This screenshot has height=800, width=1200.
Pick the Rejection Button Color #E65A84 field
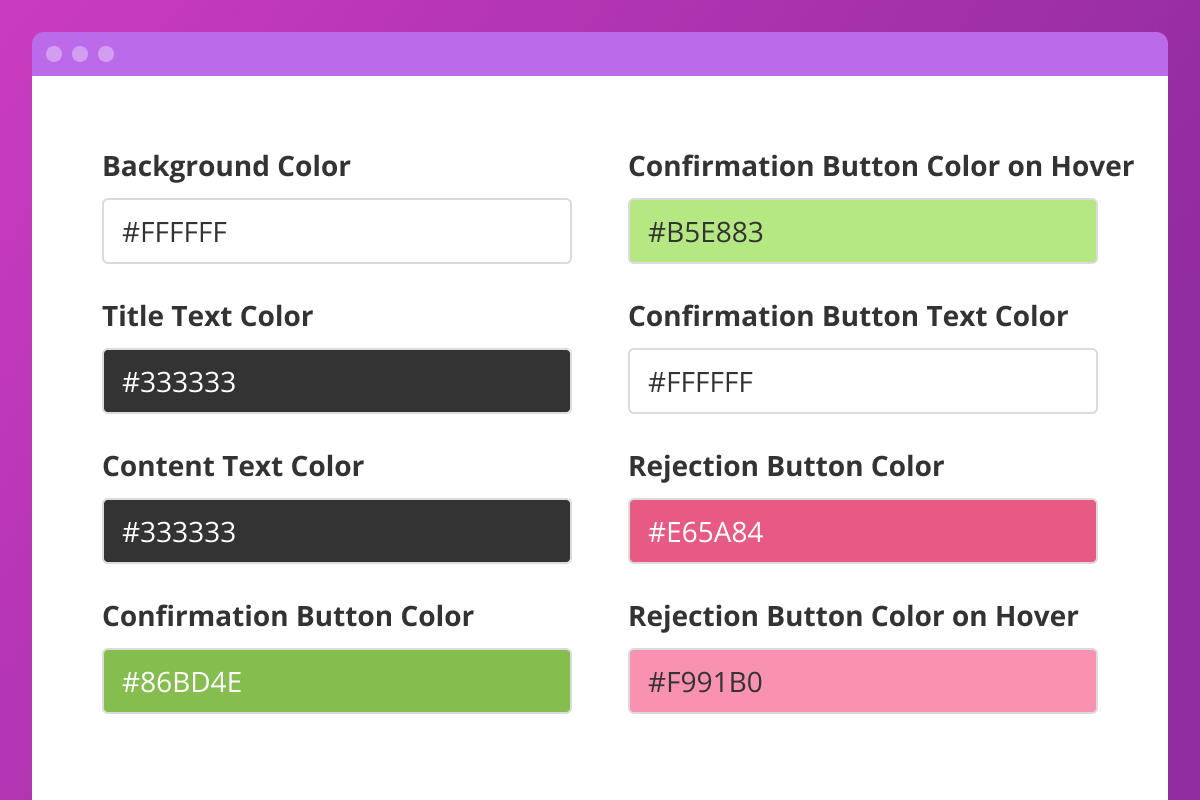click(x=863, y=531)
